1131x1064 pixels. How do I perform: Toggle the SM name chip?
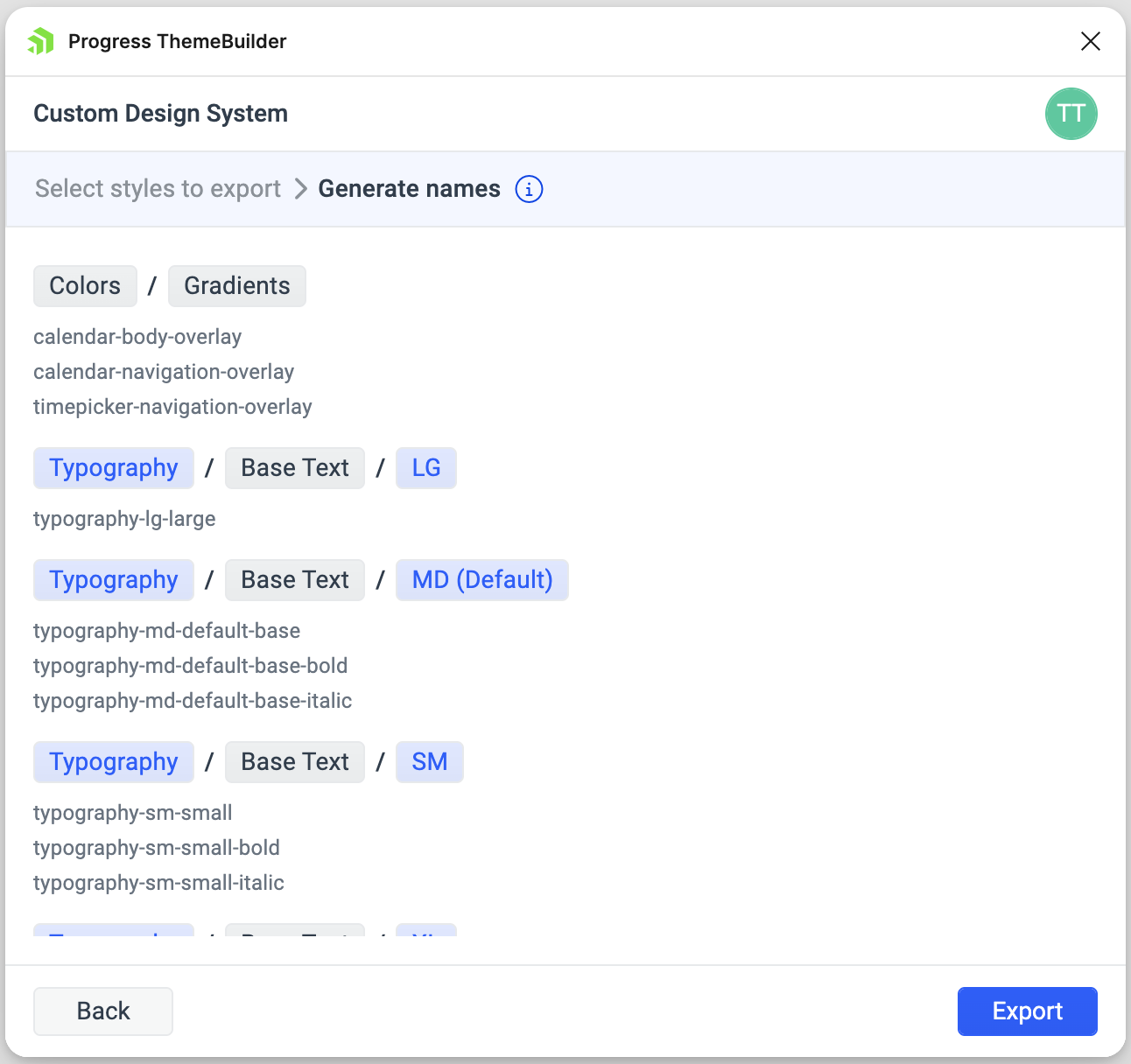(429, 762)
